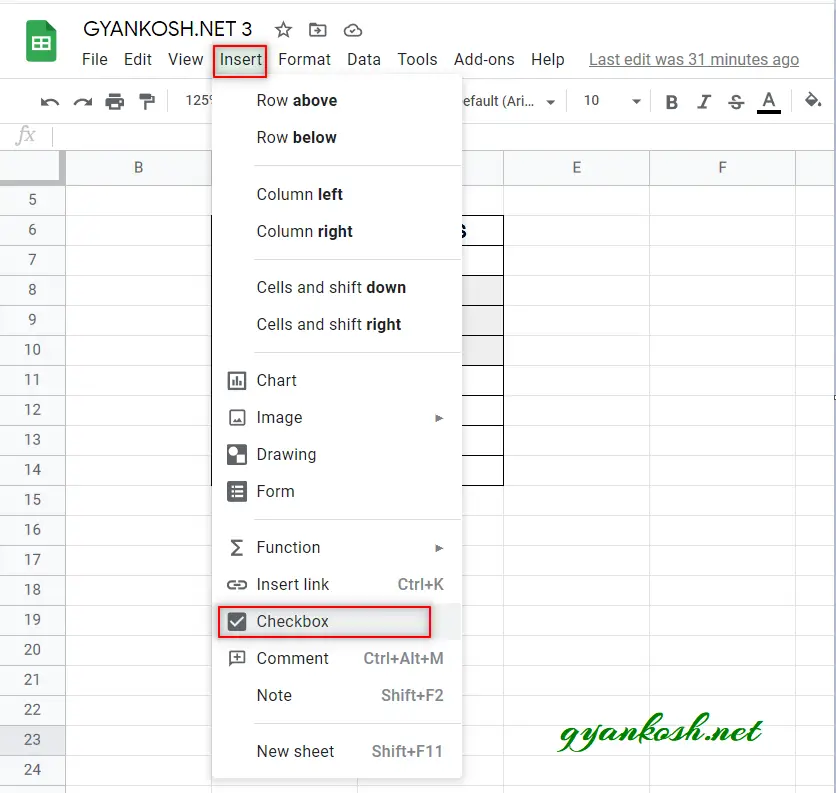This screenshot has height=793, width=836.
Task: Select all cells corner button
Action: [x=32, y=167]
